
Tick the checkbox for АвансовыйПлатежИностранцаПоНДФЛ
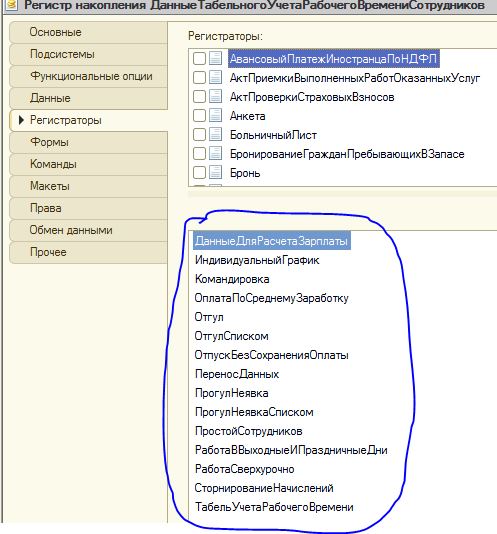(x=199, y=59)
